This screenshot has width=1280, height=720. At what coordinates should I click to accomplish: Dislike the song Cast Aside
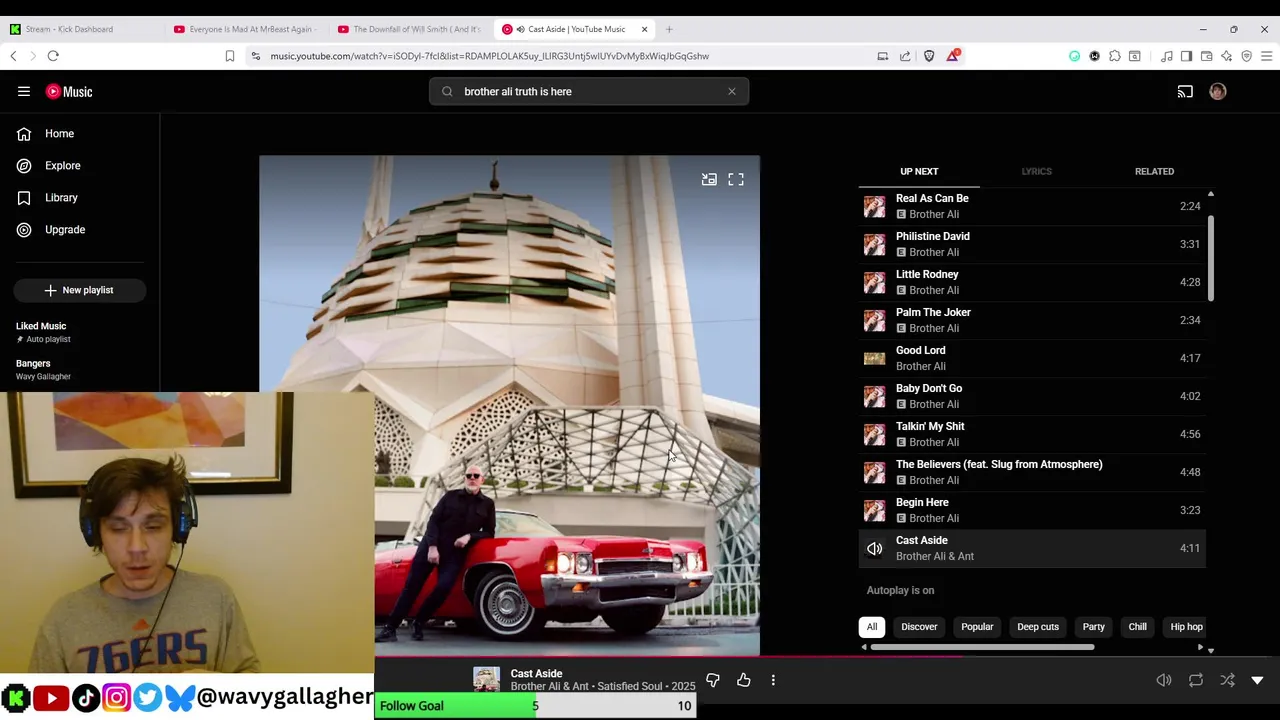coord(713,680)
